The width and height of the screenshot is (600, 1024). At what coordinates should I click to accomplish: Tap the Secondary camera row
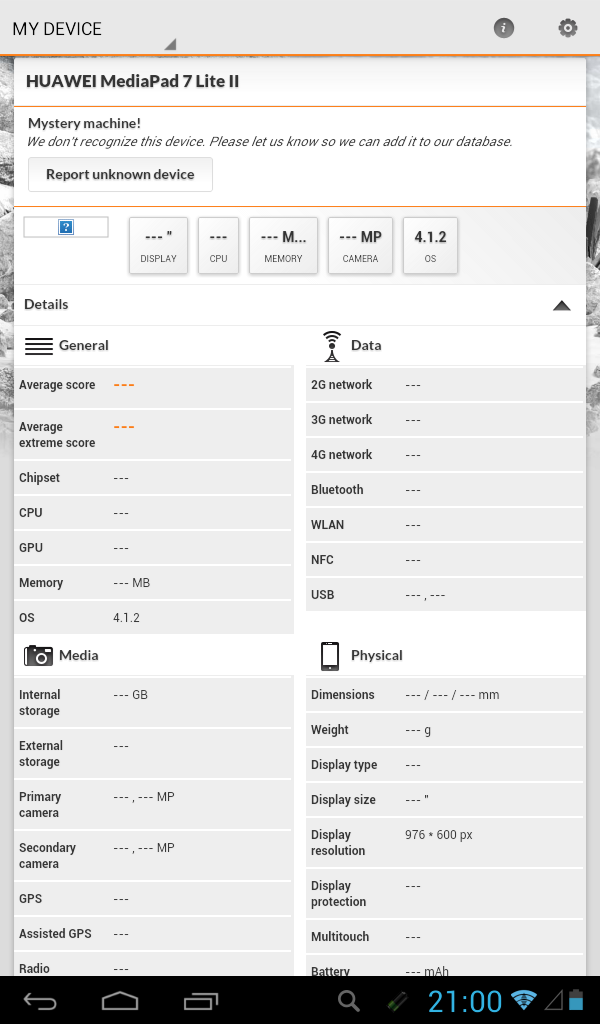point(153,856)
